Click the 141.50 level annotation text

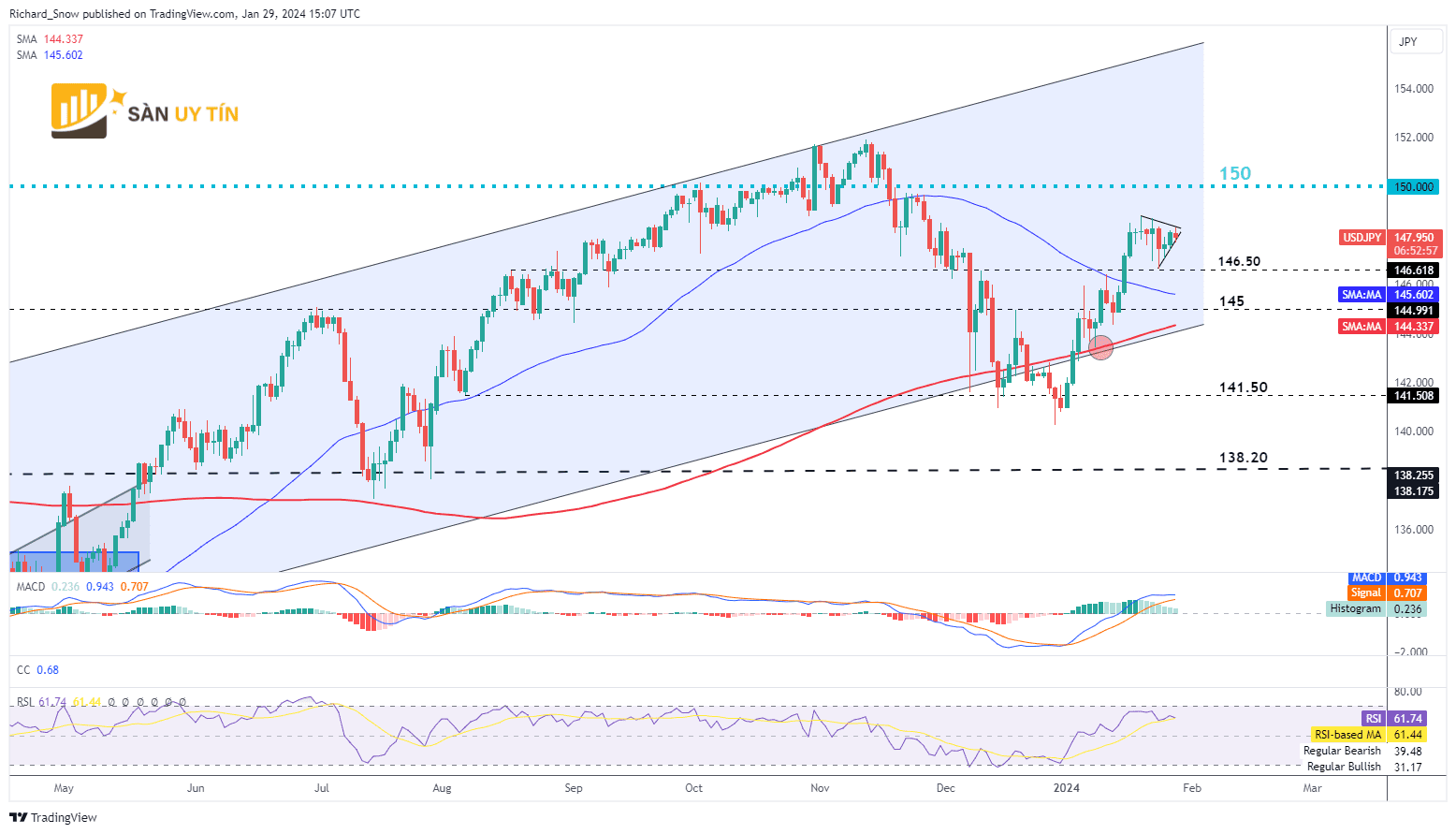1244,388
